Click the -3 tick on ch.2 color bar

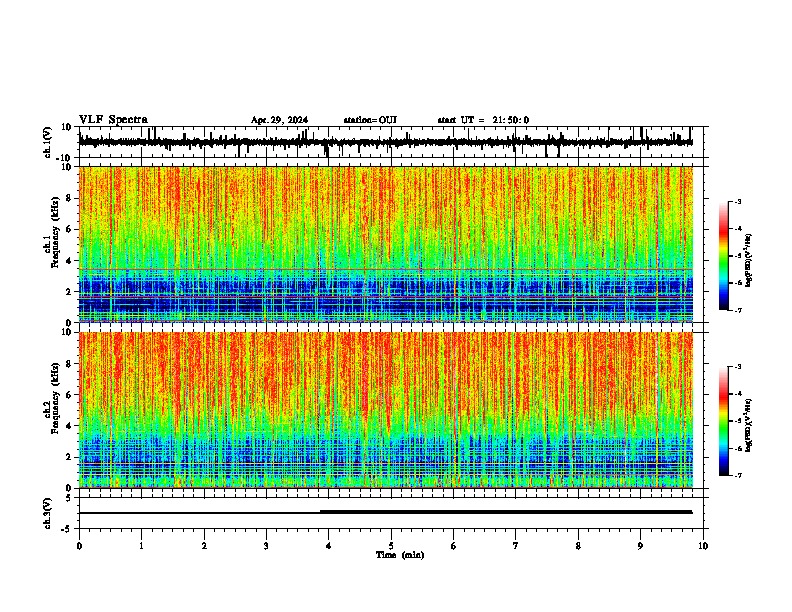[x=737, y=367]
